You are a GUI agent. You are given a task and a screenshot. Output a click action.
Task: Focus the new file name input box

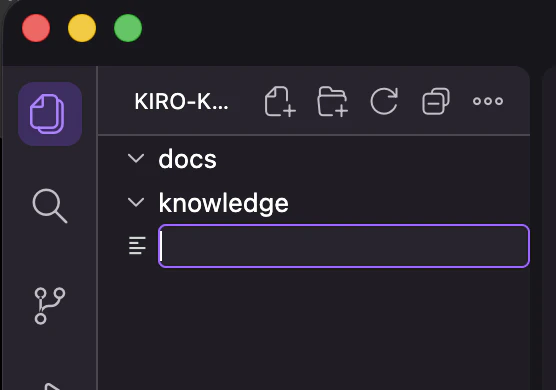pyautogui.click(x=344, y=246)
